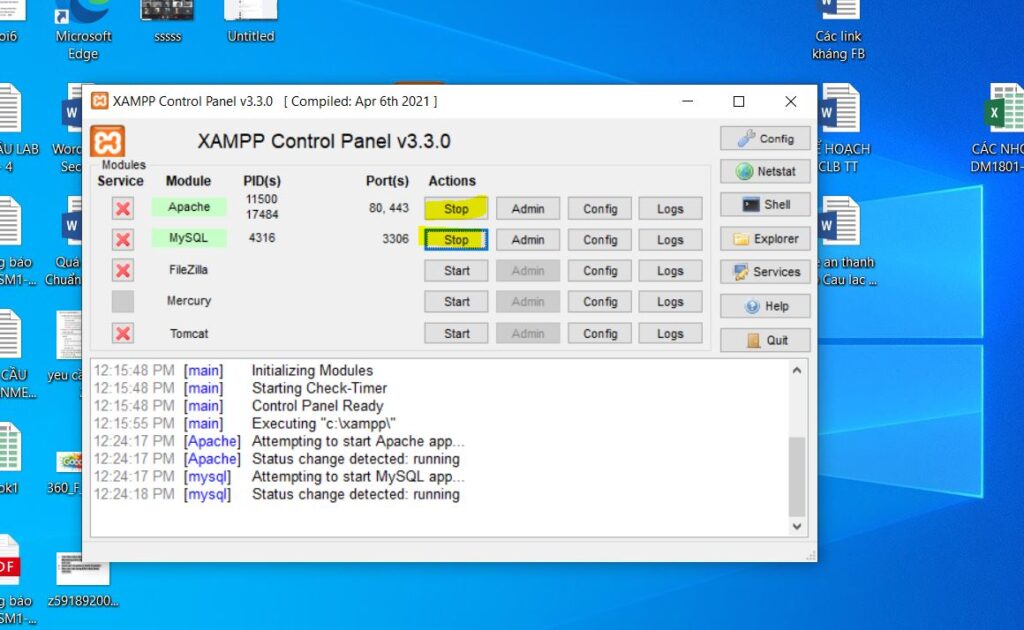Minimize the XAMPP Control Panel window

tap(687, 101)
